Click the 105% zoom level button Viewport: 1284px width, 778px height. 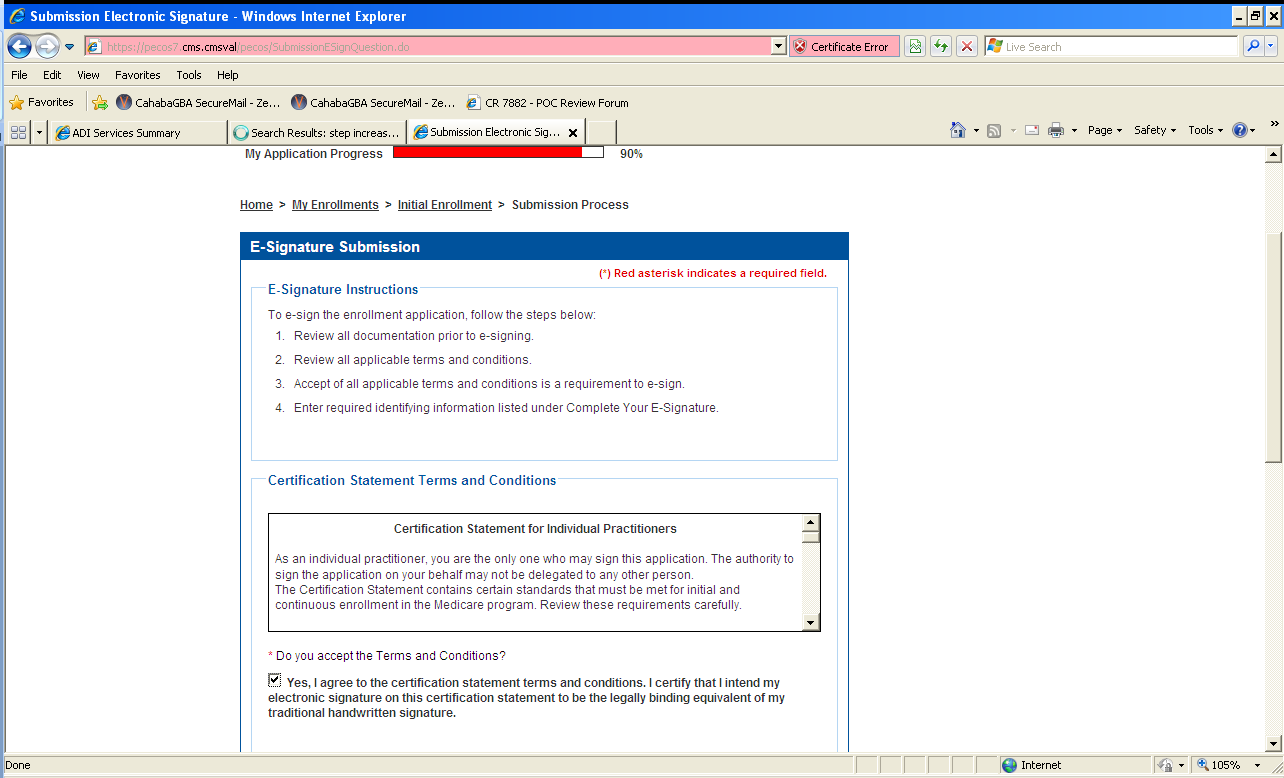(1219, 765)
